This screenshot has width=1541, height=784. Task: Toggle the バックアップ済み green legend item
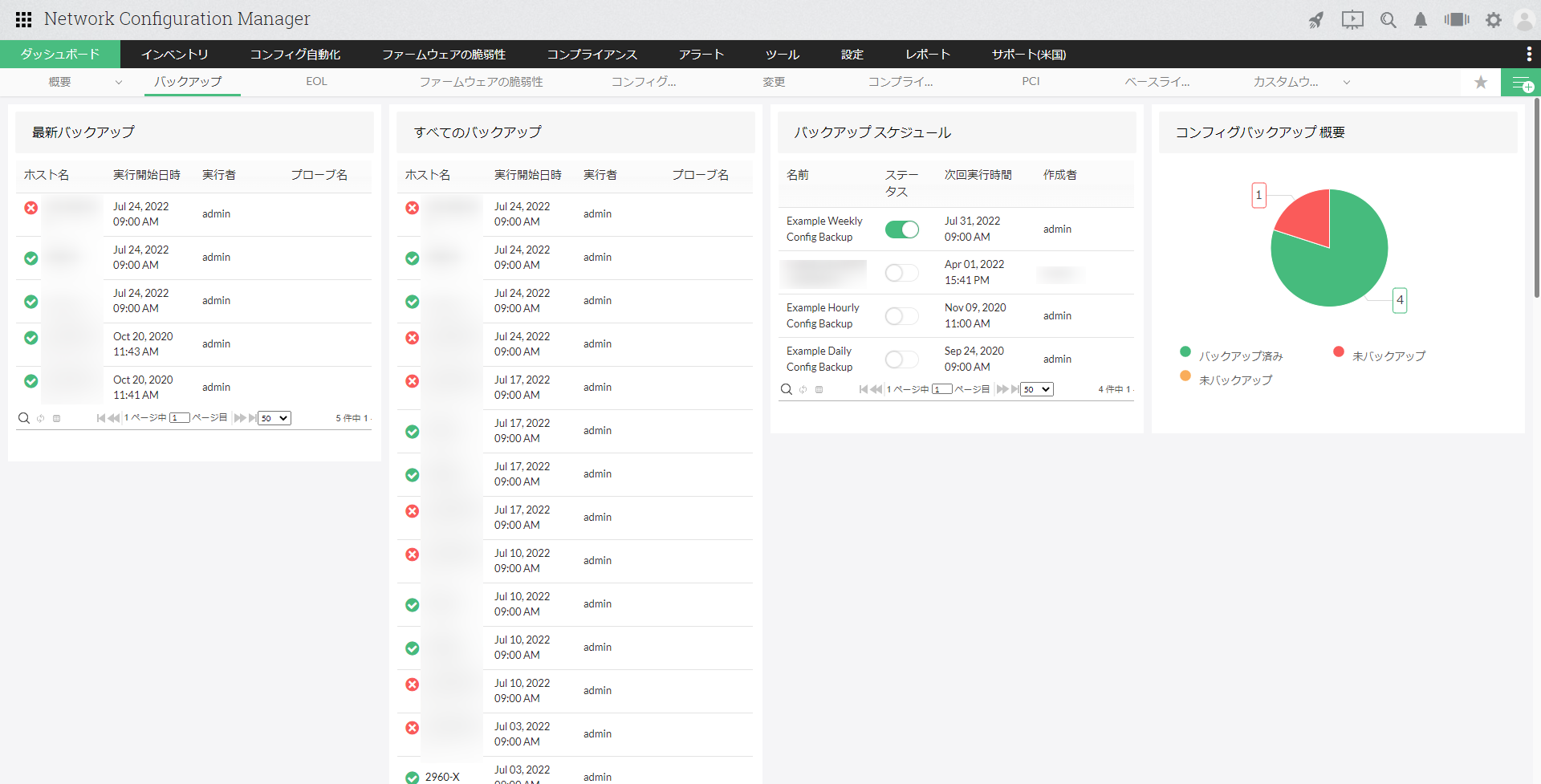[x=1232, y=355]
